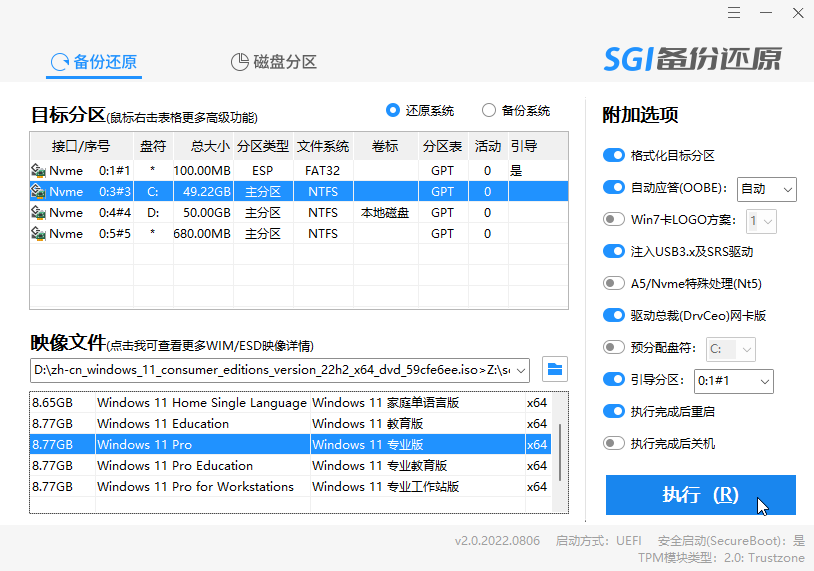Click the 卷标 column header
The height and width of the screenshot is (571, 814).
386,146
